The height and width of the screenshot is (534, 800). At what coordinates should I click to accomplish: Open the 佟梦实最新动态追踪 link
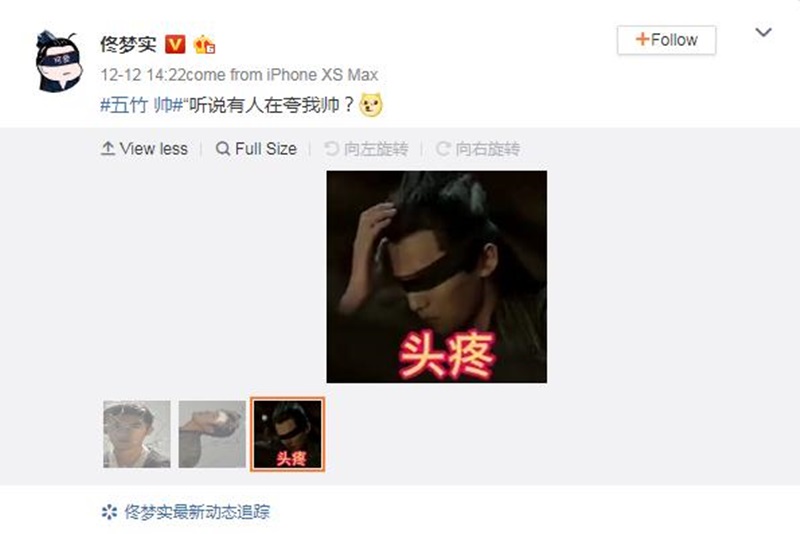pos(197,512)
